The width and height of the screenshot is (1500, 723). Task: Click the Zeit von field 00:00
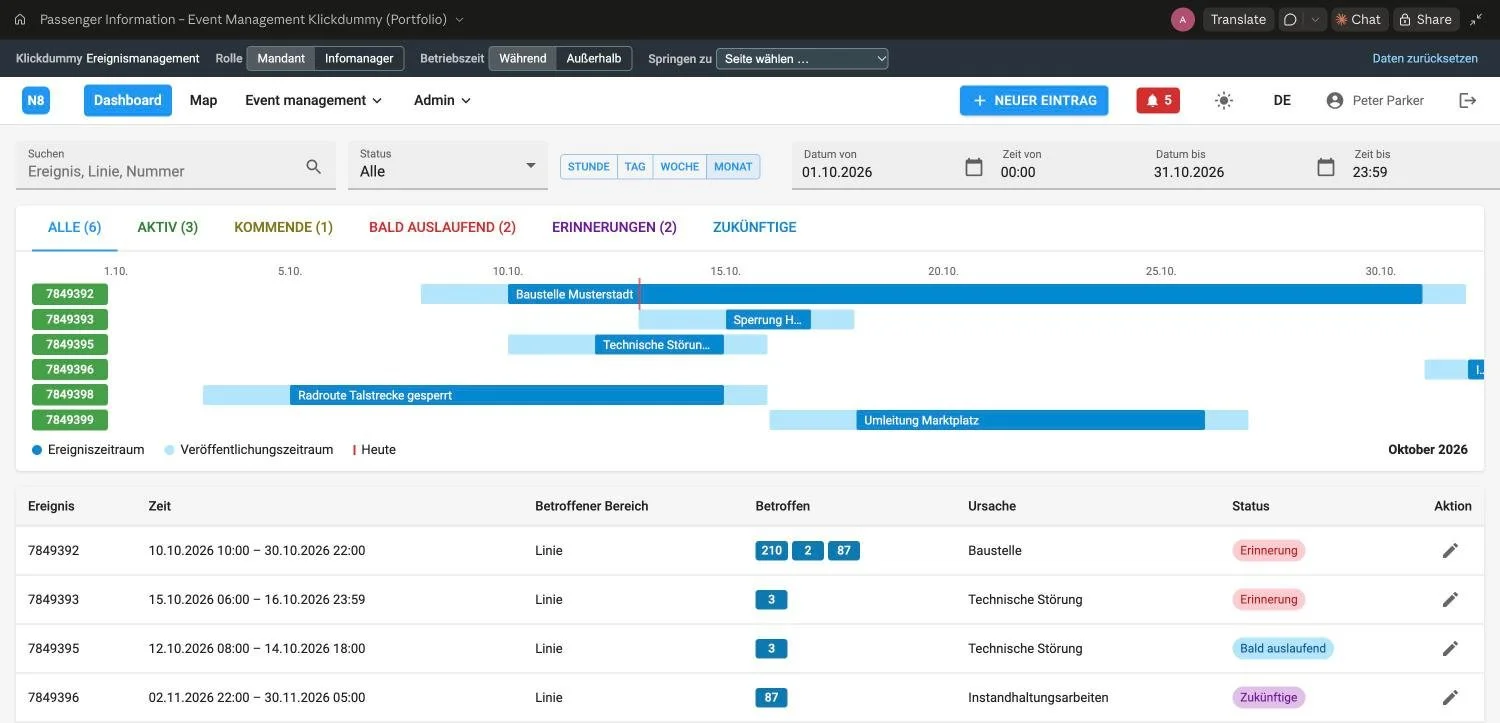(1064, 165)
